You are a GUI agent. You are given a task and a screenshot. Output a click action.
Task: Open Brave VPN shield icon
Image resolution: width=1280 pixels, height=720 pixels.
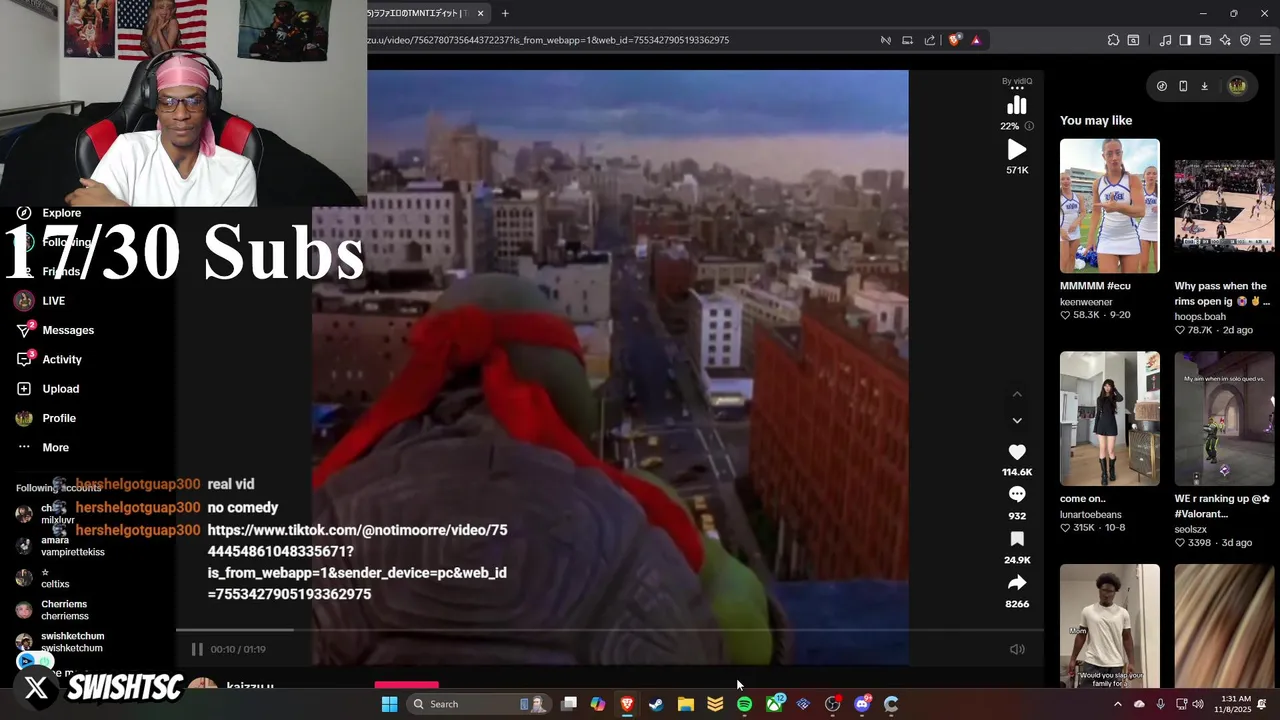click(1245, 40)
